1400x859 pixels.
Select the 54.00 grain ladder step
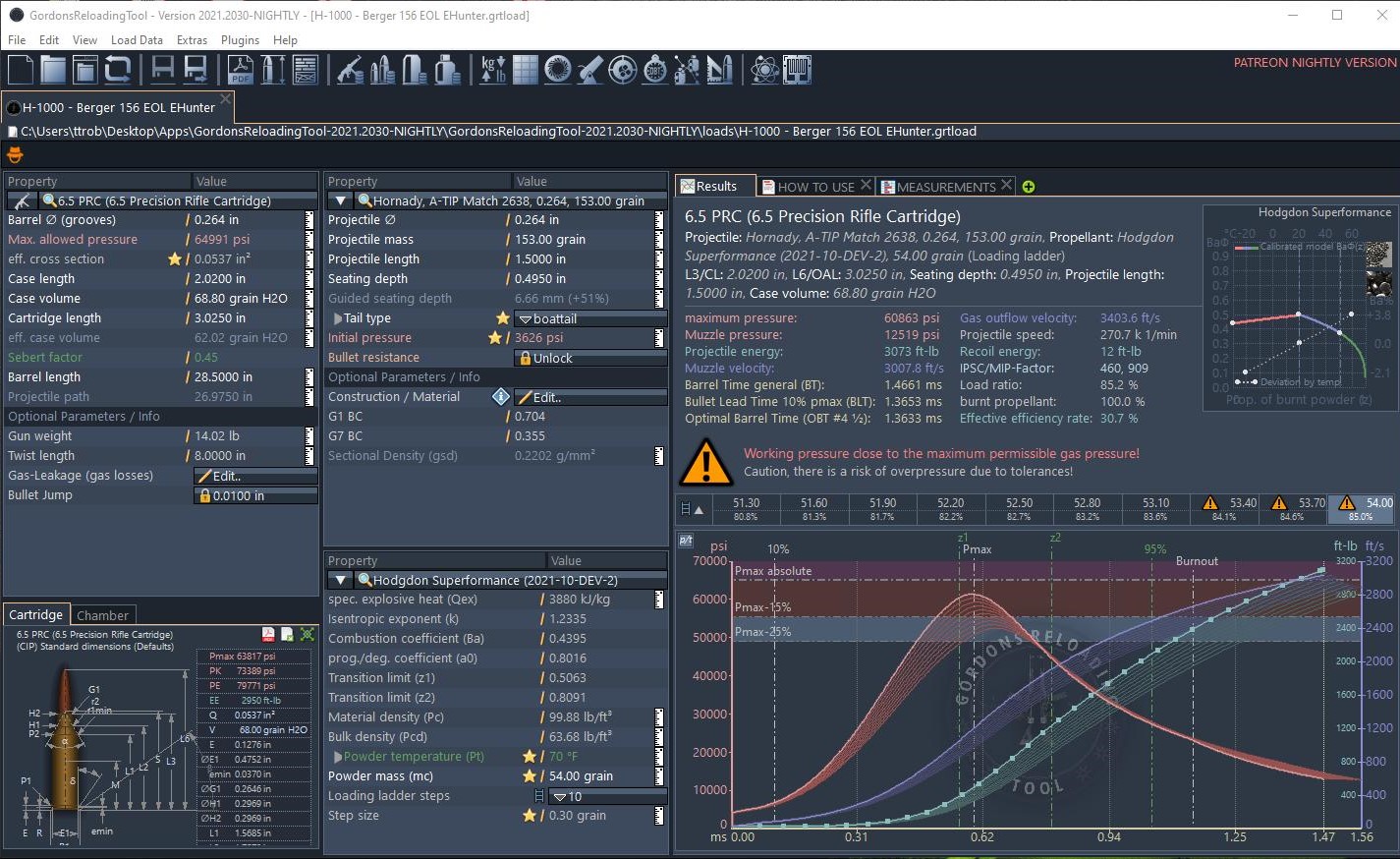coord(1362,508)
